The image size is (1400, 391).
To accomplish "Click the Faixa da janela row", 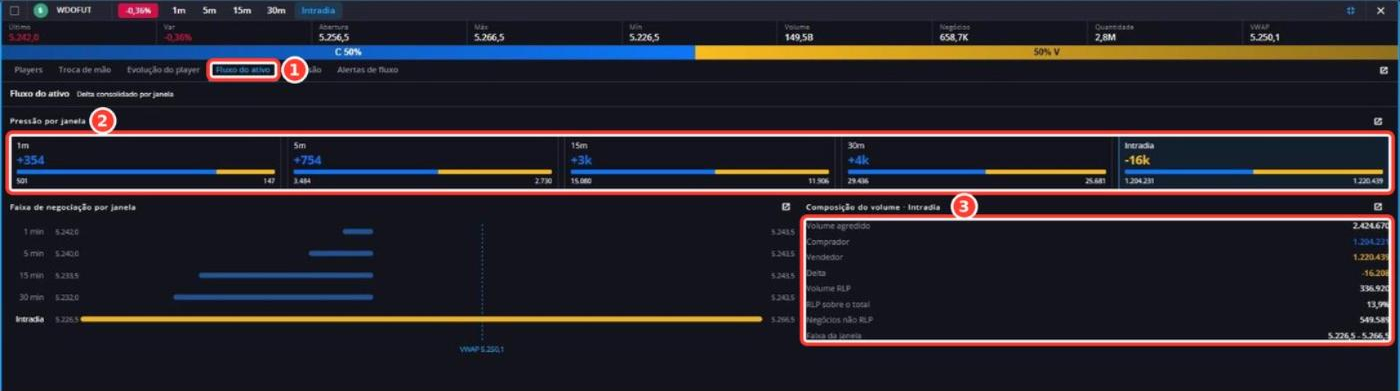I will 1098,335.
